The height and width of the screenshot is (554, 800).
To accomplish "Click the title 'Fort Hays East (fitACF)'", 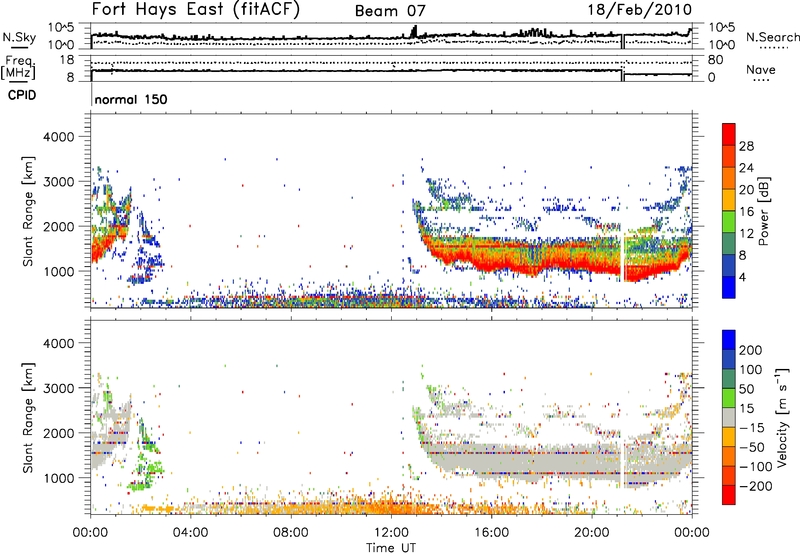I will [196, 10].
